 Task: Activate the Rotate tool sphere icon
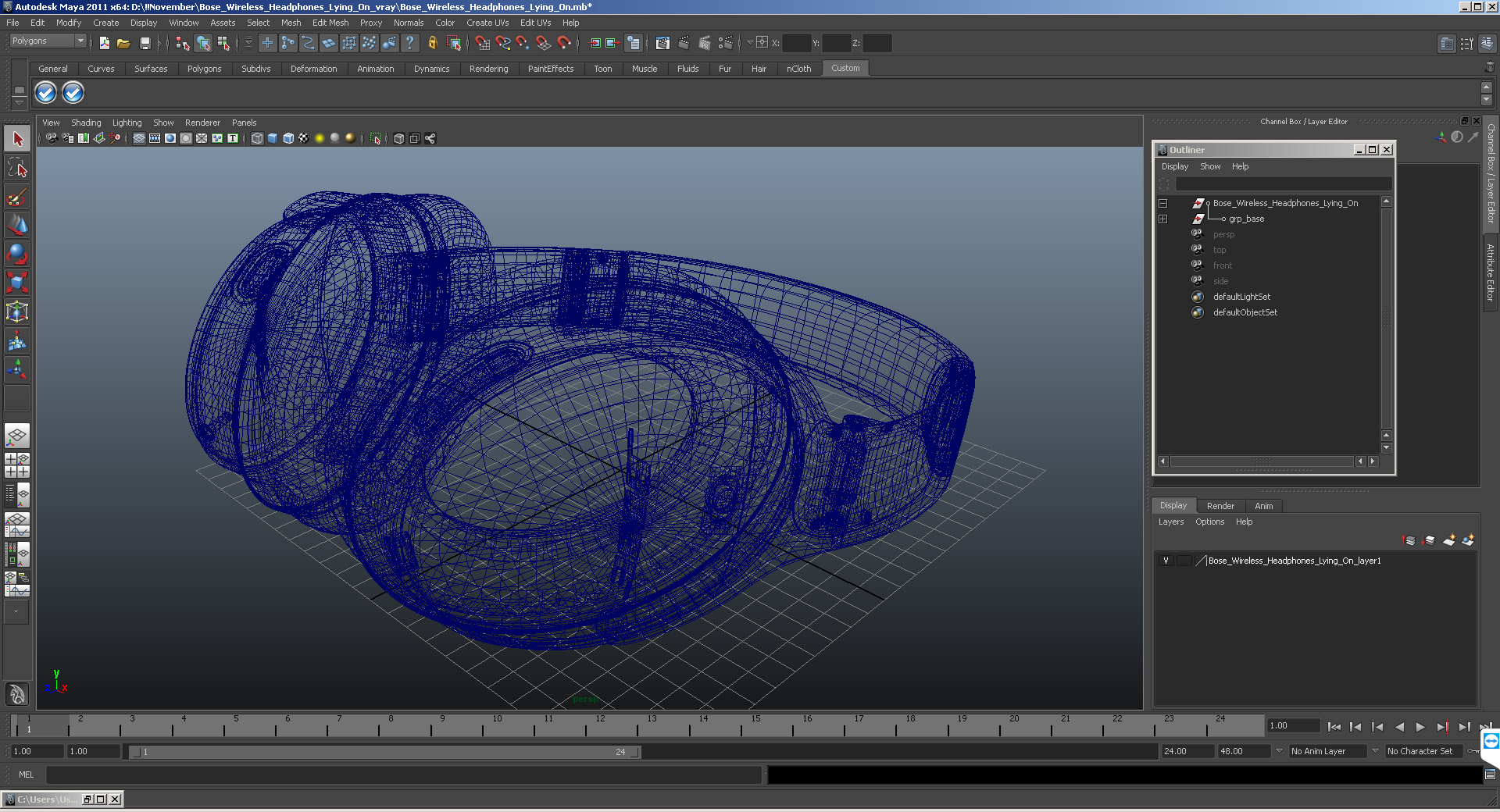coord(17,253)
